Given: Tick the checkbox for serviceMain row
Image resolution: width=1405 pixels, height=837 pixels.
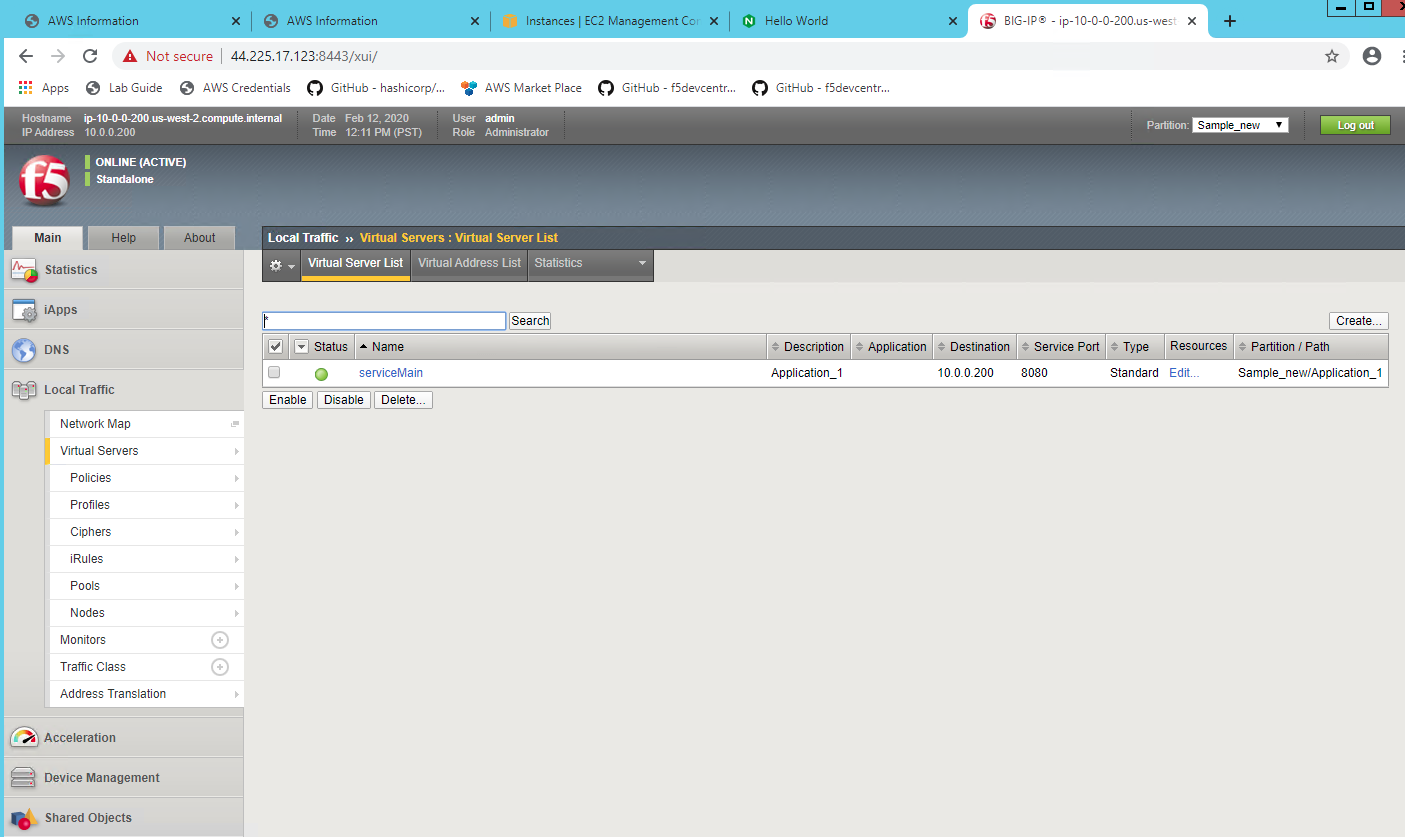Looking at the screenshot, I should [274, 372].
